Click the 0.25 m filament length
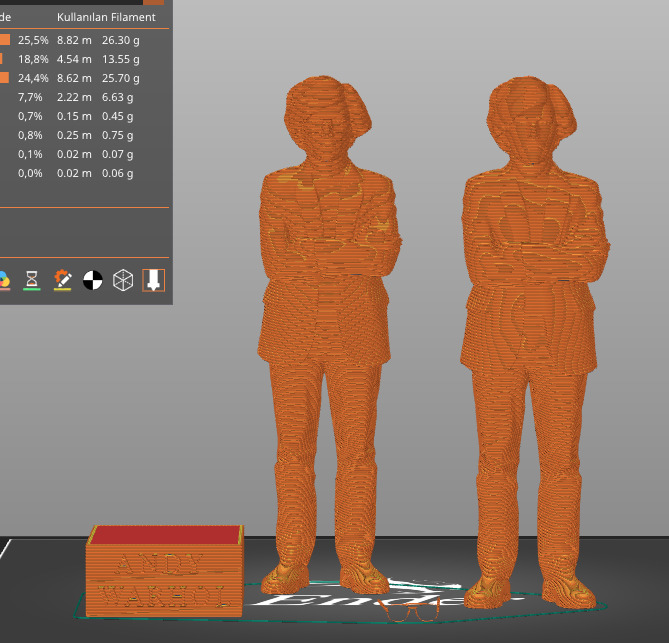Viewport: 669px width, 643px height. (74, 135)
